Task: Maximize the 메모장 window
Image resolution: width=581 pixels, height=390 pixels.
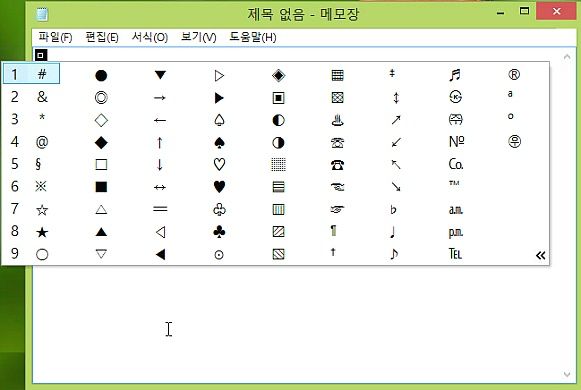Action: pos(524,11)
